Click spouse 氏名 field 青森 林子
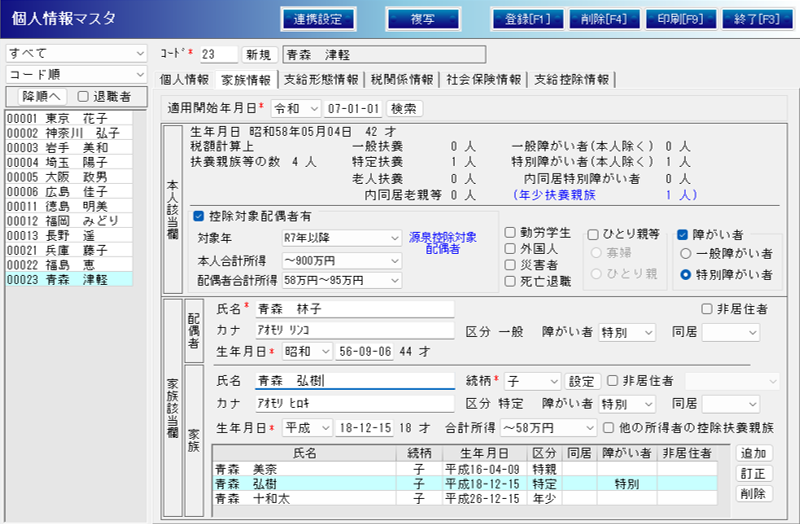The width and height of the screenshot is (800, 524). click(355, 309)
